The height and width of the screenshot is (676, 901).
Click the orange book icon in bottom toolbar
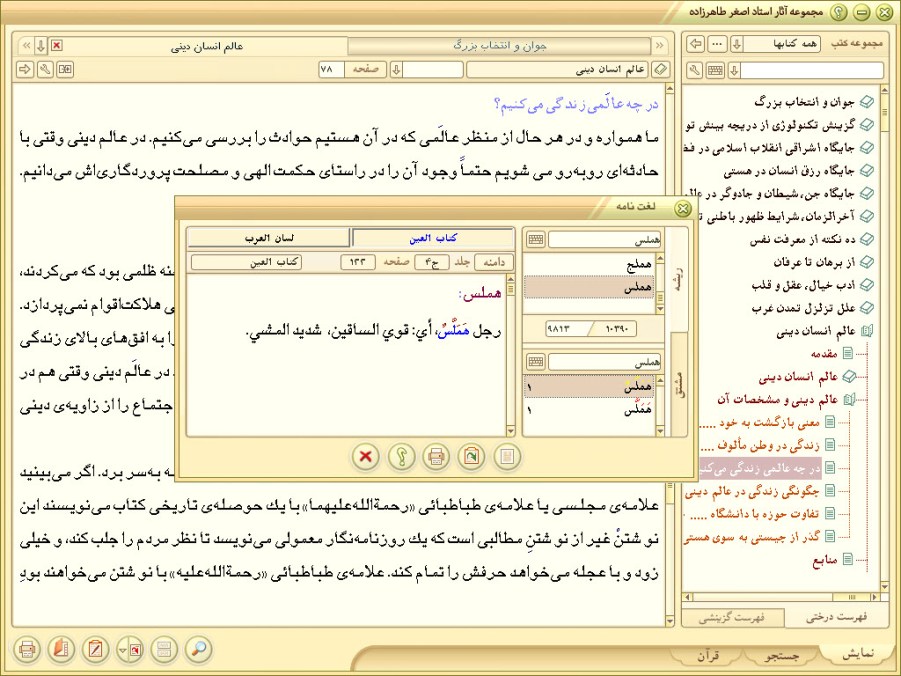(61, 649)
